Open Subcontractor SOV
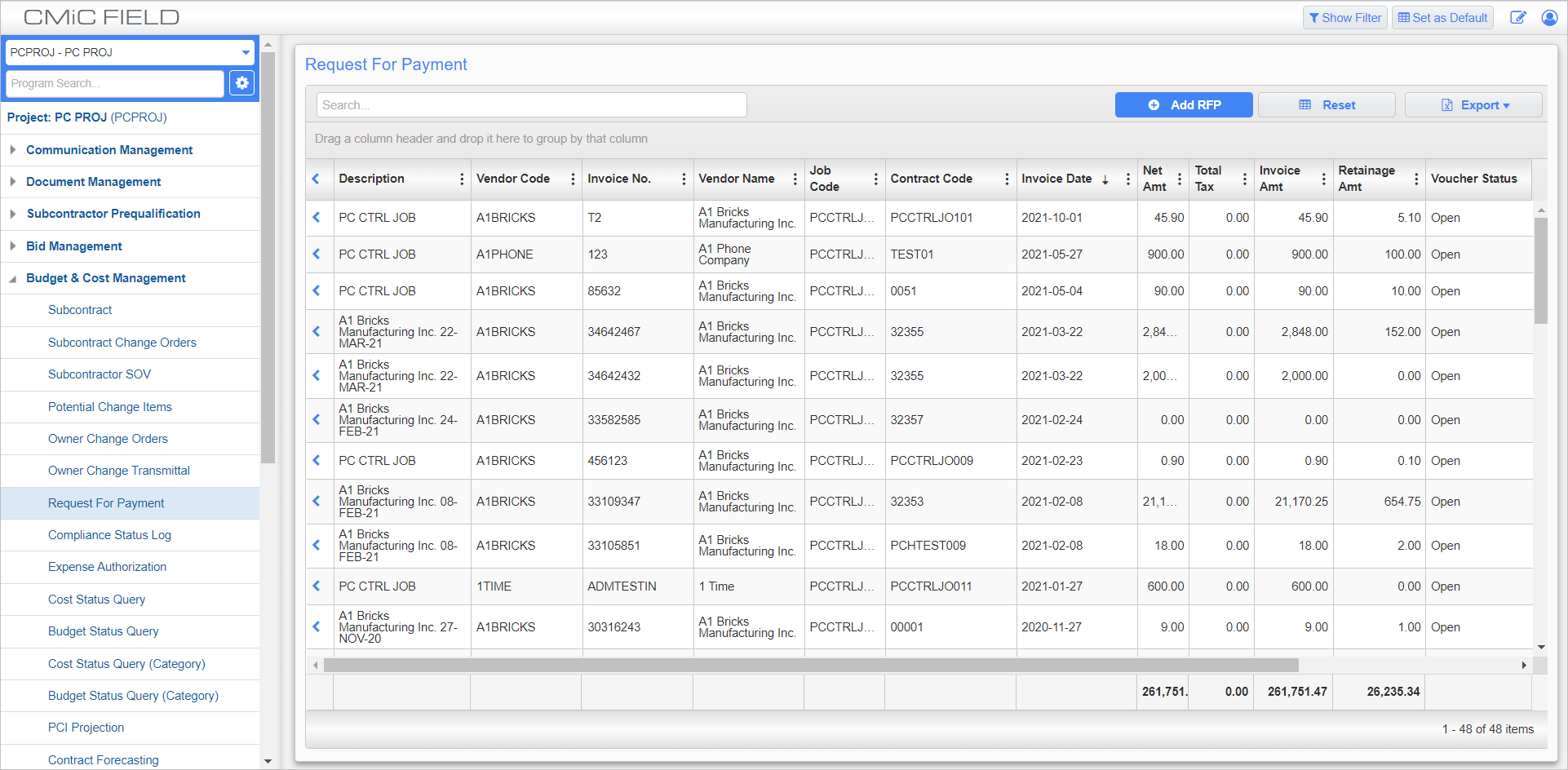Screen dimensions: 1568x770 100,374
